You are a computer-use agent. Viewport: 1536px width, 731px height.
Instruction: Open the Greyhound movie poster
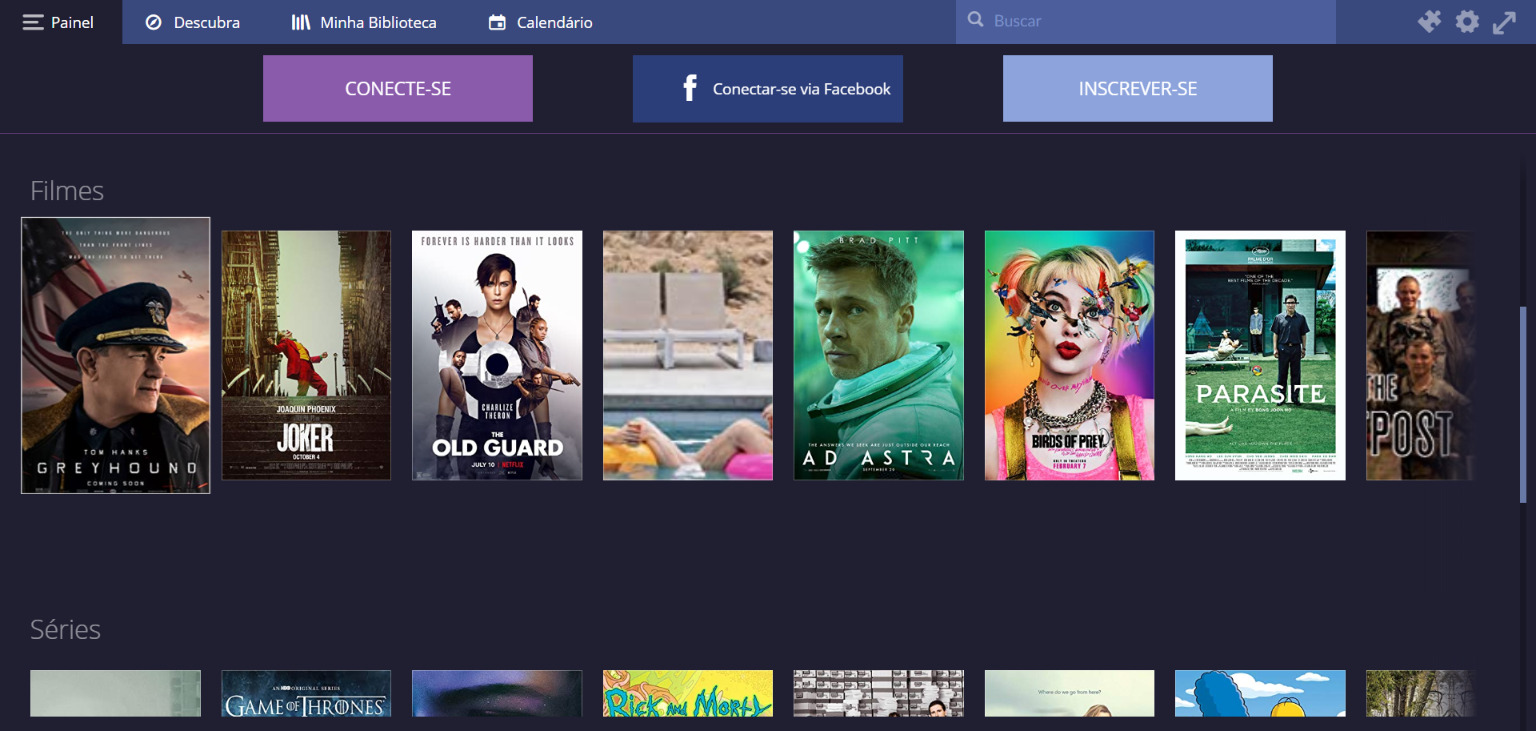click(116, 355)
